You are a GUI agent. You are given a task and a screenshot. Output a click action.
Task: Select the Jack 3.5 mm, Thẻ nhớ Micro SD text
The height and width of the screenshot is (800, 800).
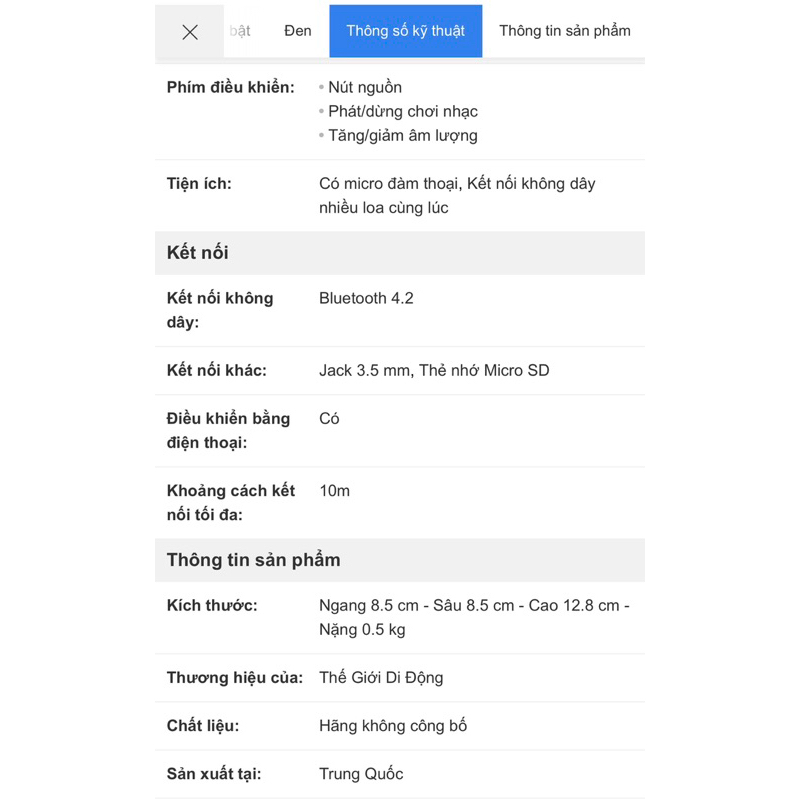click(x=434, y=371)
